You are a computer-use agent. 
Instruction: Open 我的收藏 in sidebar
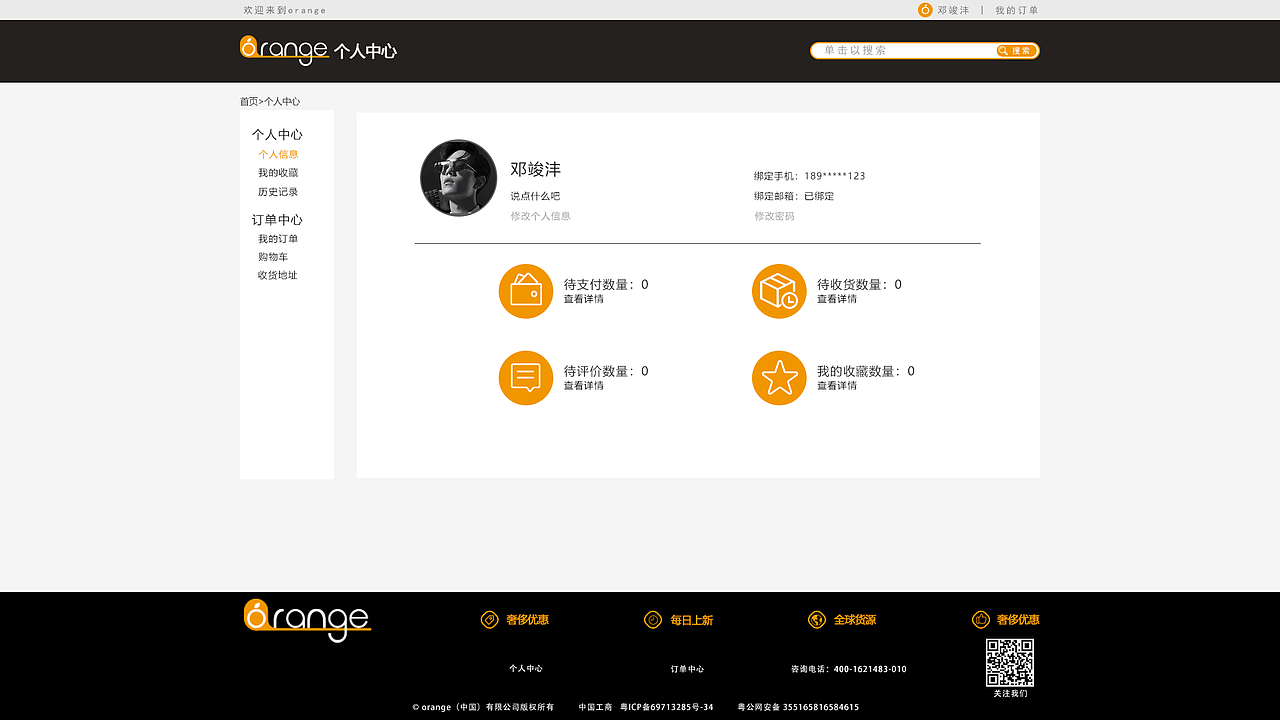click(x=278, y=172)
